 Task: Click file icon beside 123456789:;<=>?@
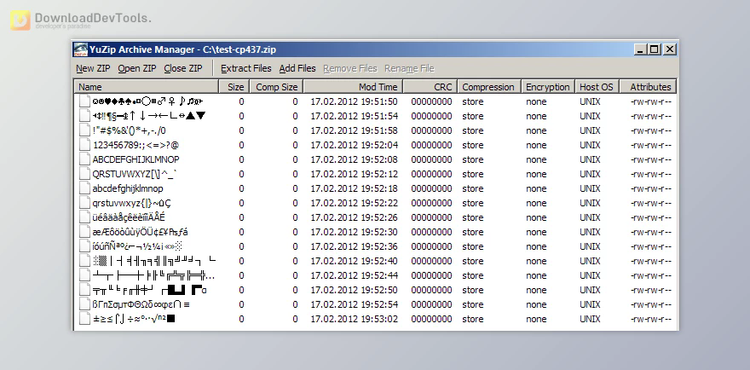85,145
